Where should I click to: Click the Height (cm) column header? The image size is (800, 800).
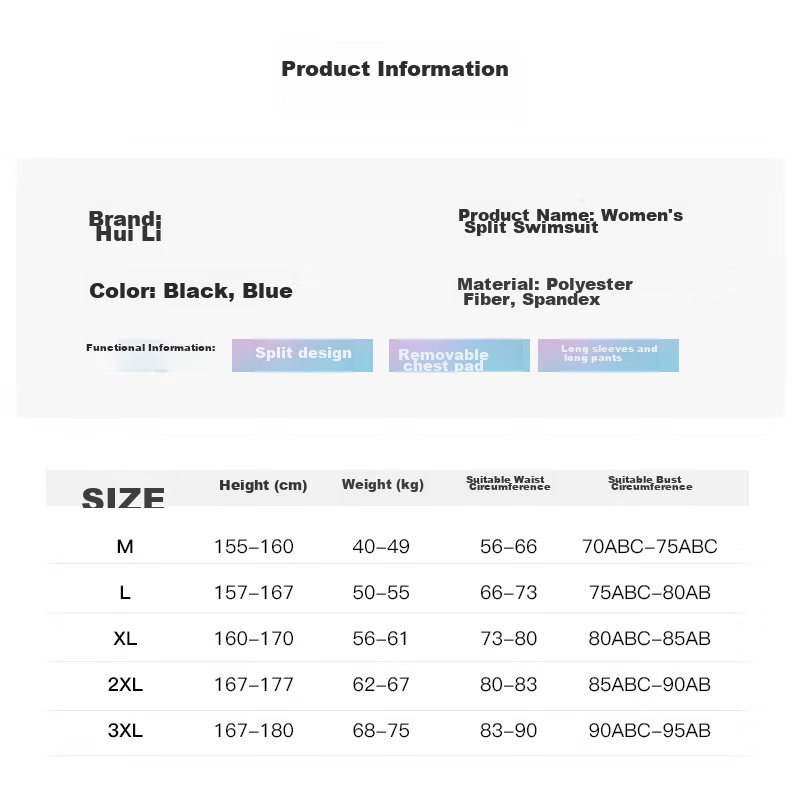263,485
